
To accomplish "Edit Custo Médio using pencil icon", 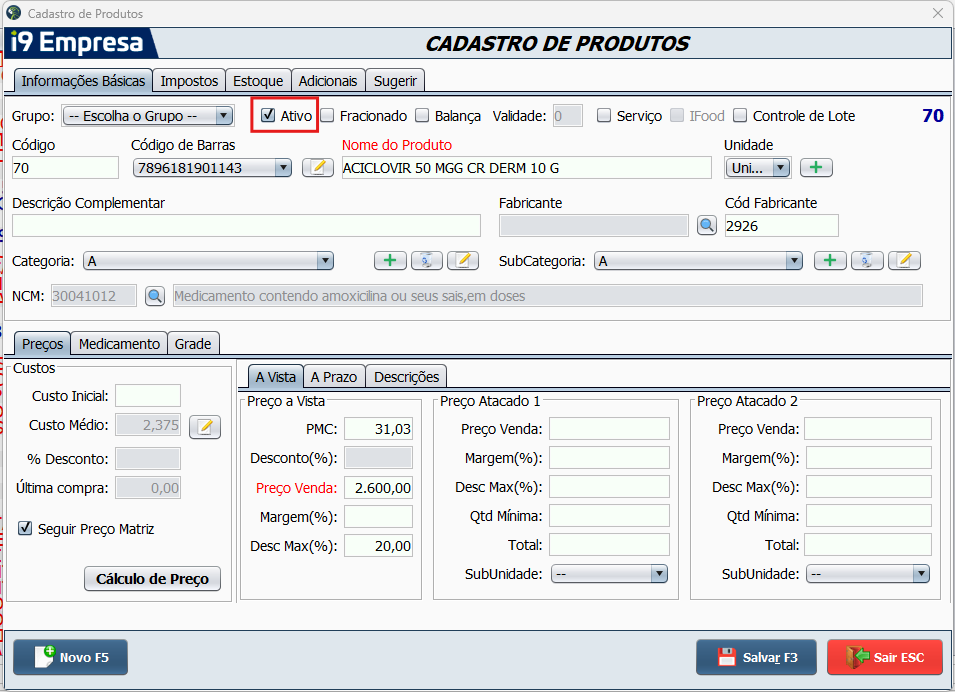I will [x=205, y=427].
